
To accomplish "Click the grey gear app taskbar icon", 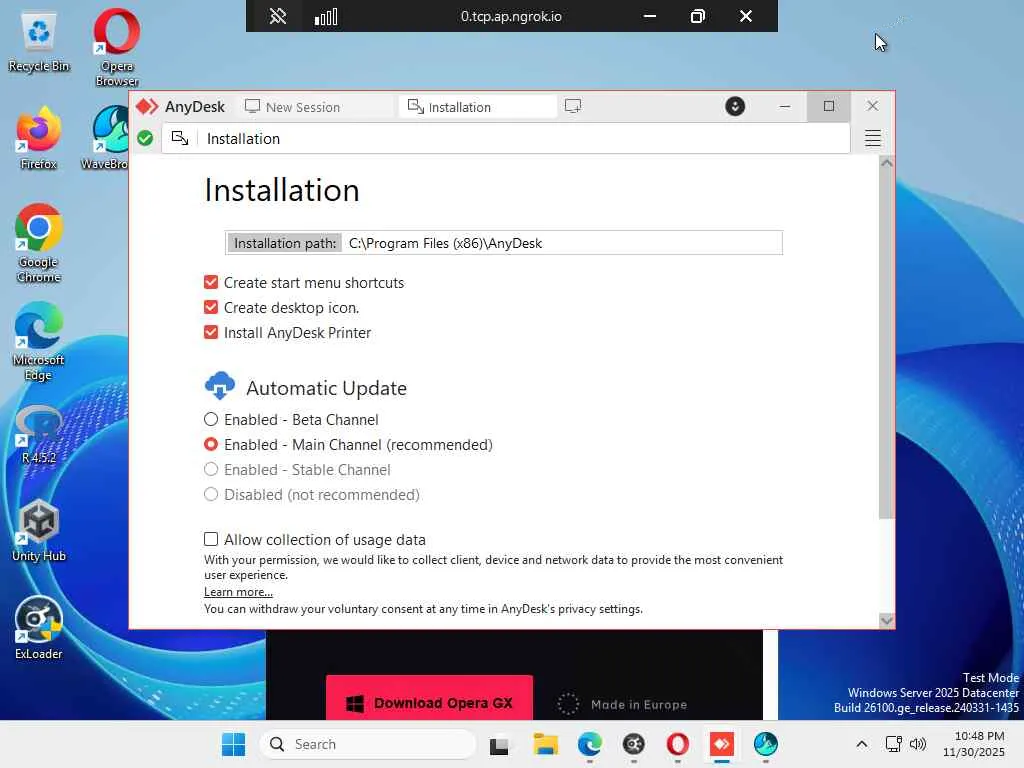I will (x=633, y=744).
